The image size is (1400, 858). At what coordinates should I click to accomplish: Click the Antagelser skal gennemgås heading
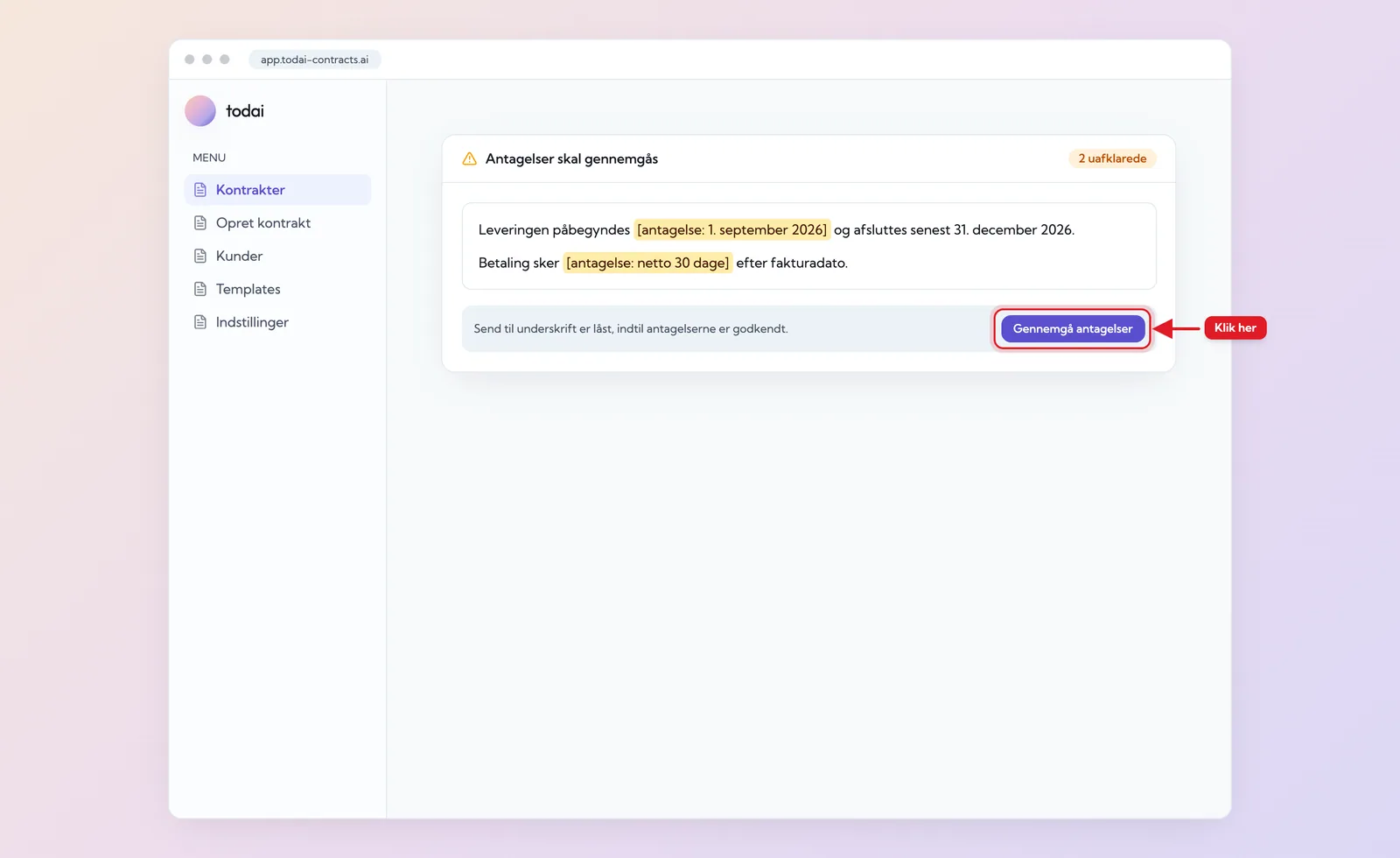point(571,158)
